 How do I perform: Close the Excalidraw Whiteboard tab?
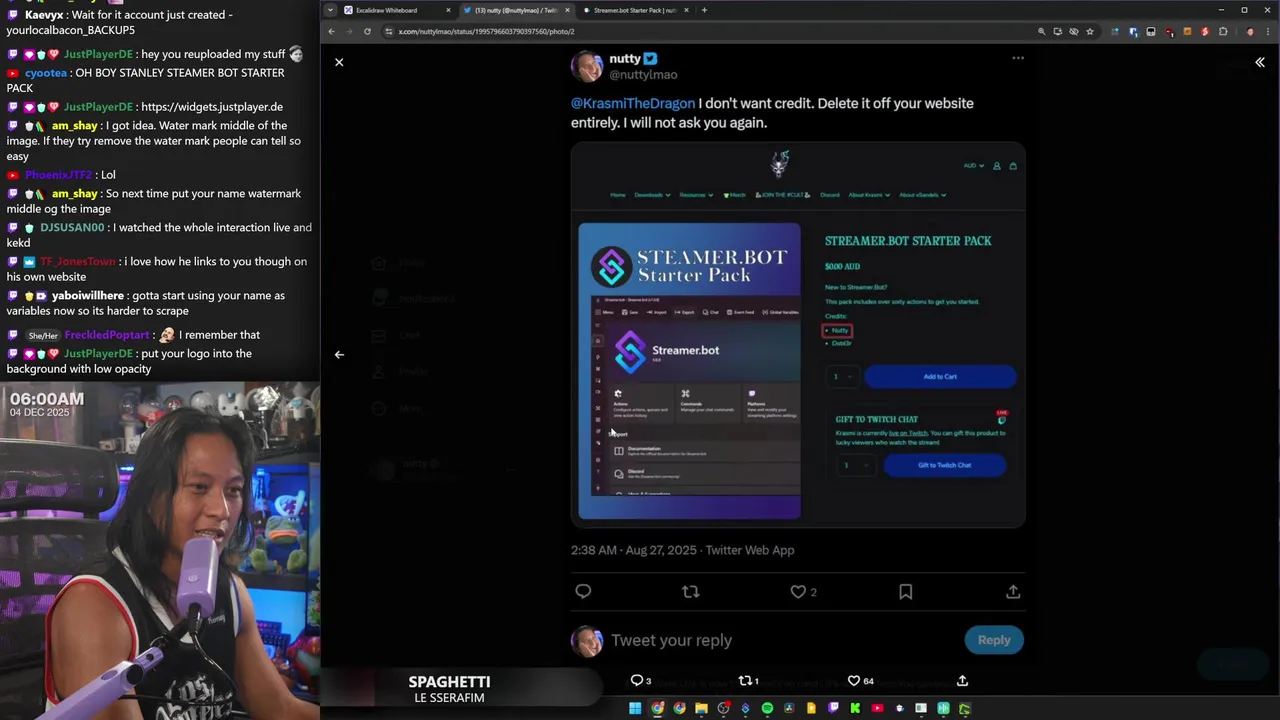pos(448,10)
